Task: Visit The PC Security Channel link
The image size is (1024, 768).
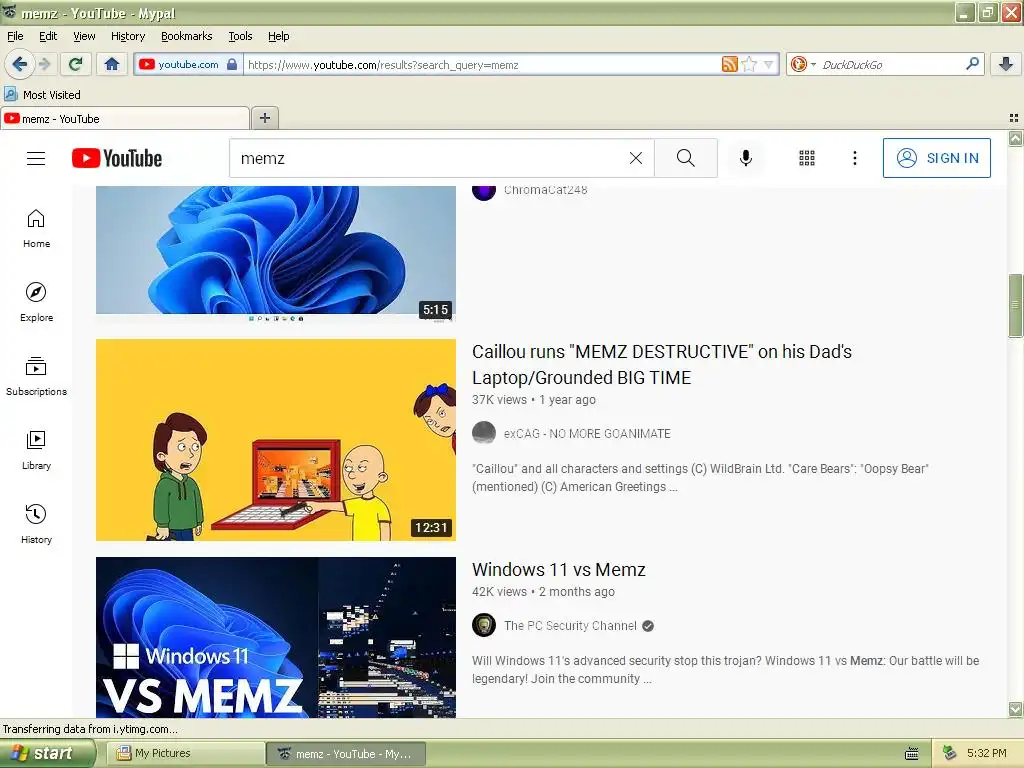Action: click(570, 626)
